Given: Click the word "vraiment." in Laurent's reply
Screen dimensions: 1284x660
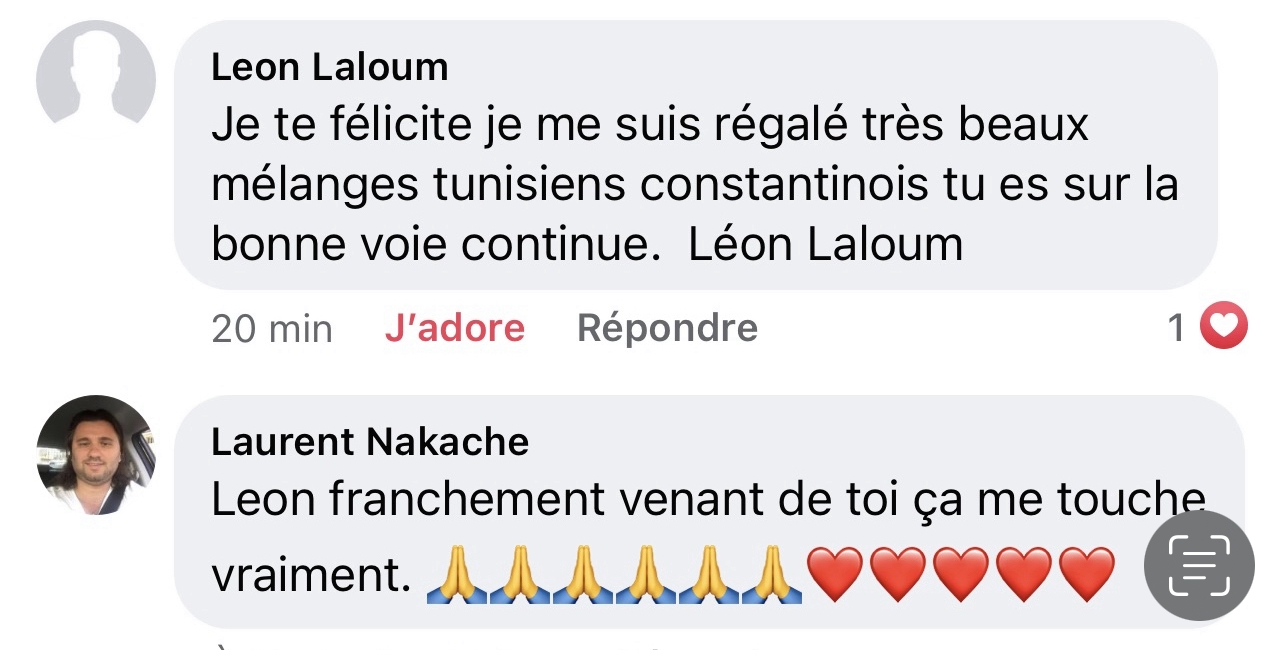Looking at the screenshot, I should (x=311, y=576).
